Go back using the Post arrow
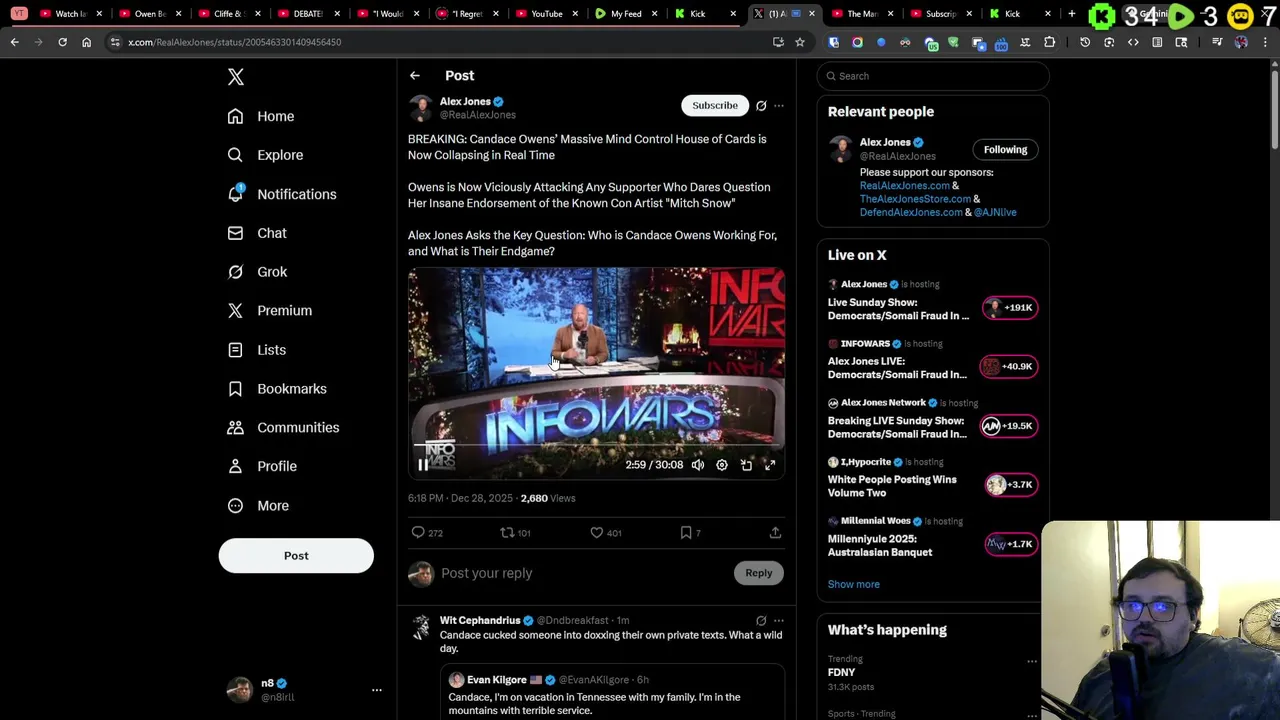1280x720 pixels. point(415,76)
